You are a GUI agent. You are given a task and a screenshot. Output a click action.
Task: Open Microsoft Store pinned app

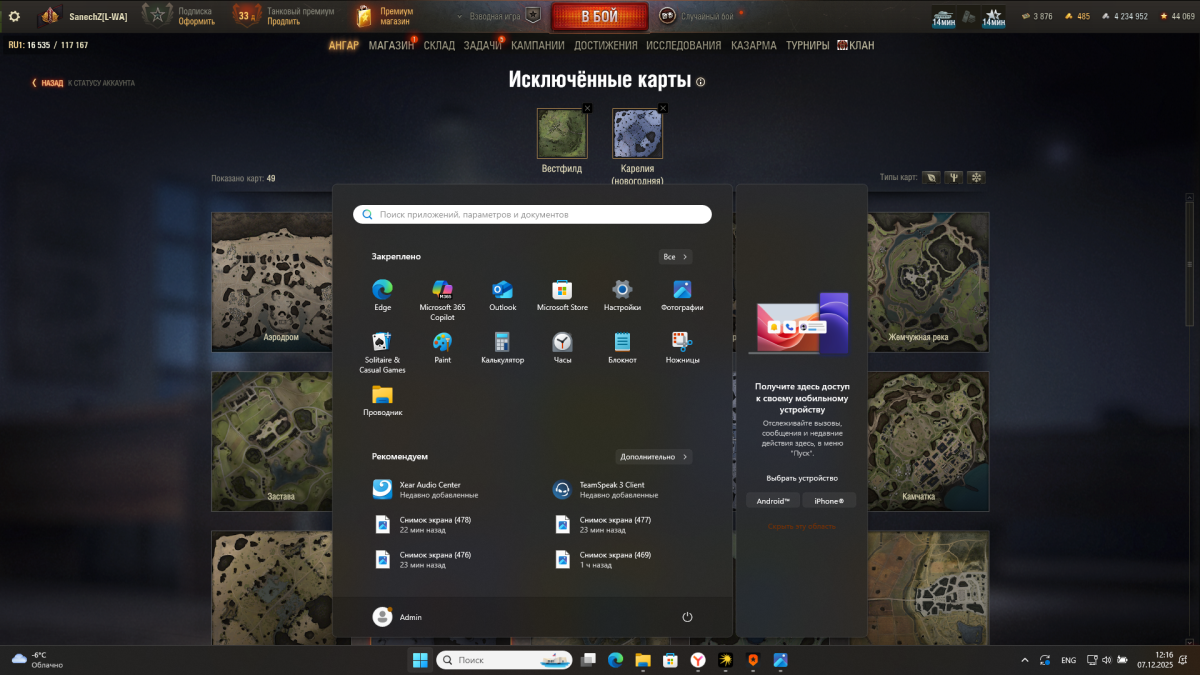[562, 295]
